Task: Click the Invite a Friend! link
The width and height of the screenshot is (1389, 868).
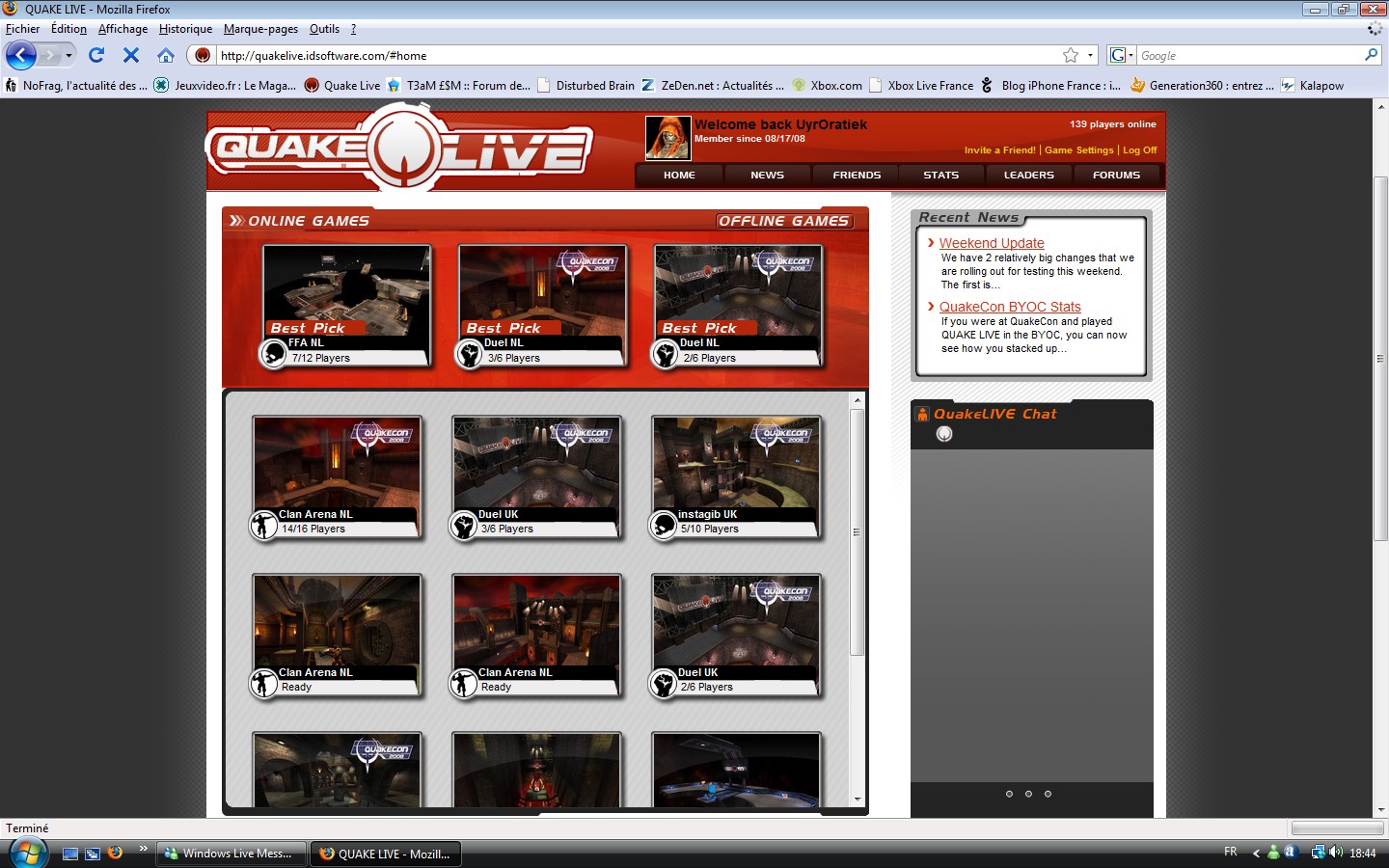Action: coord(999,150)
